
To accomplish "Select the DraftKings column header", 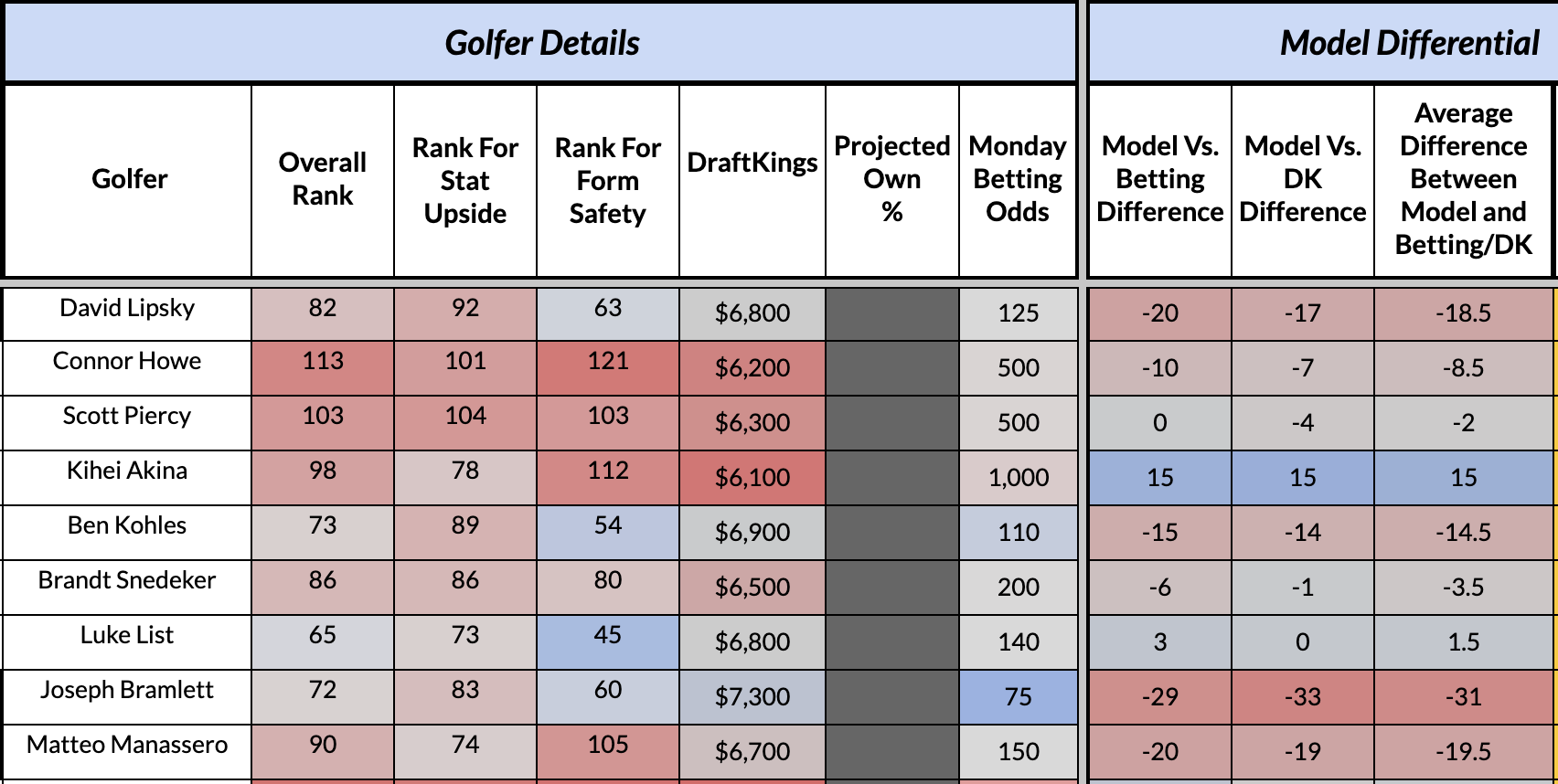I will click(752, 163).
